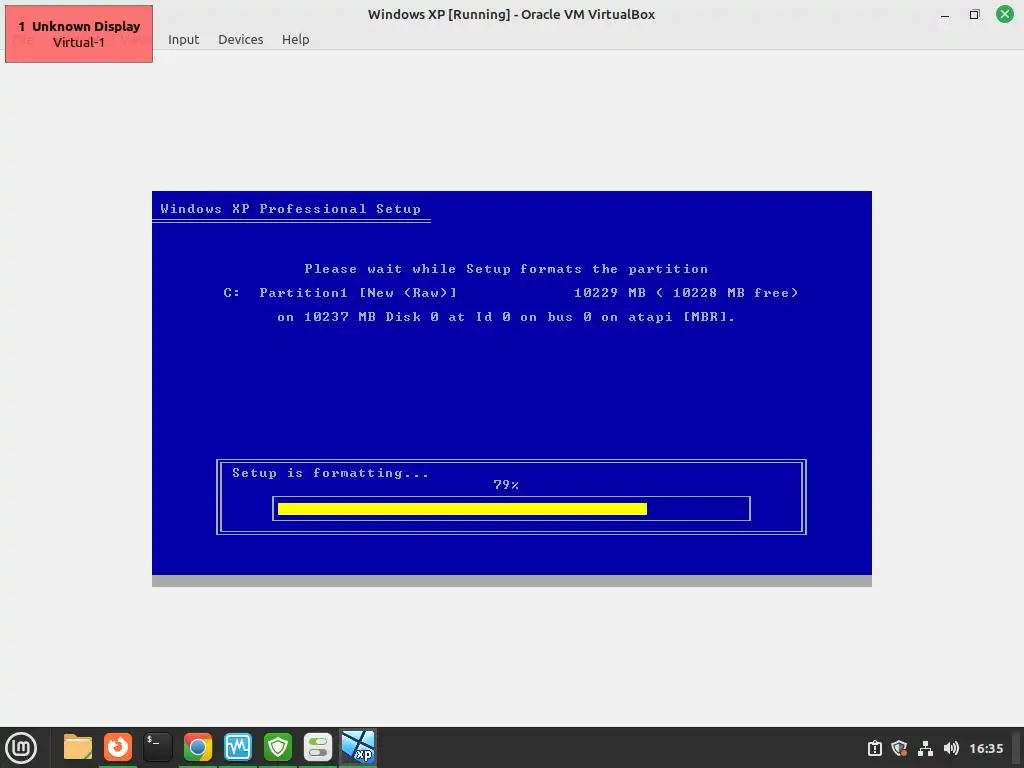Open the Input menu in VirtualBox

coord(183,39)
